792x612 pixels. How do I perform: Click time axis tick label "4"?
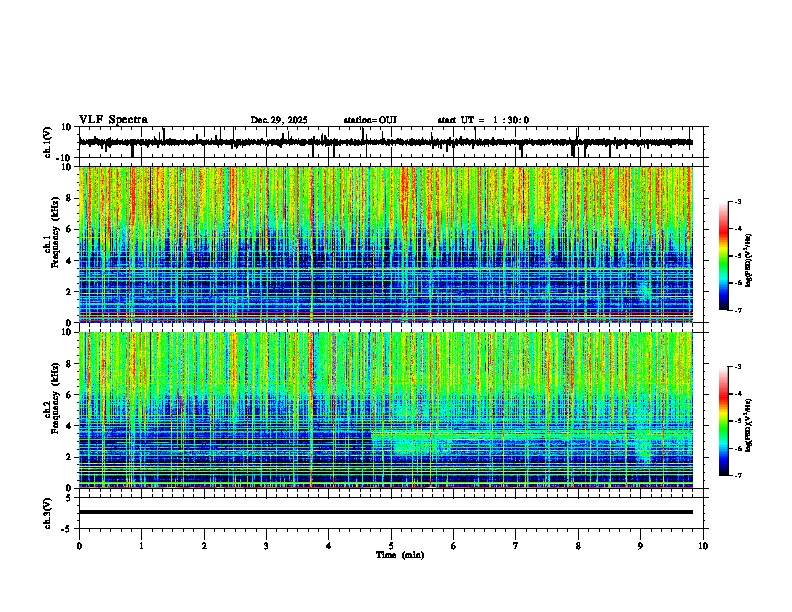329,546
